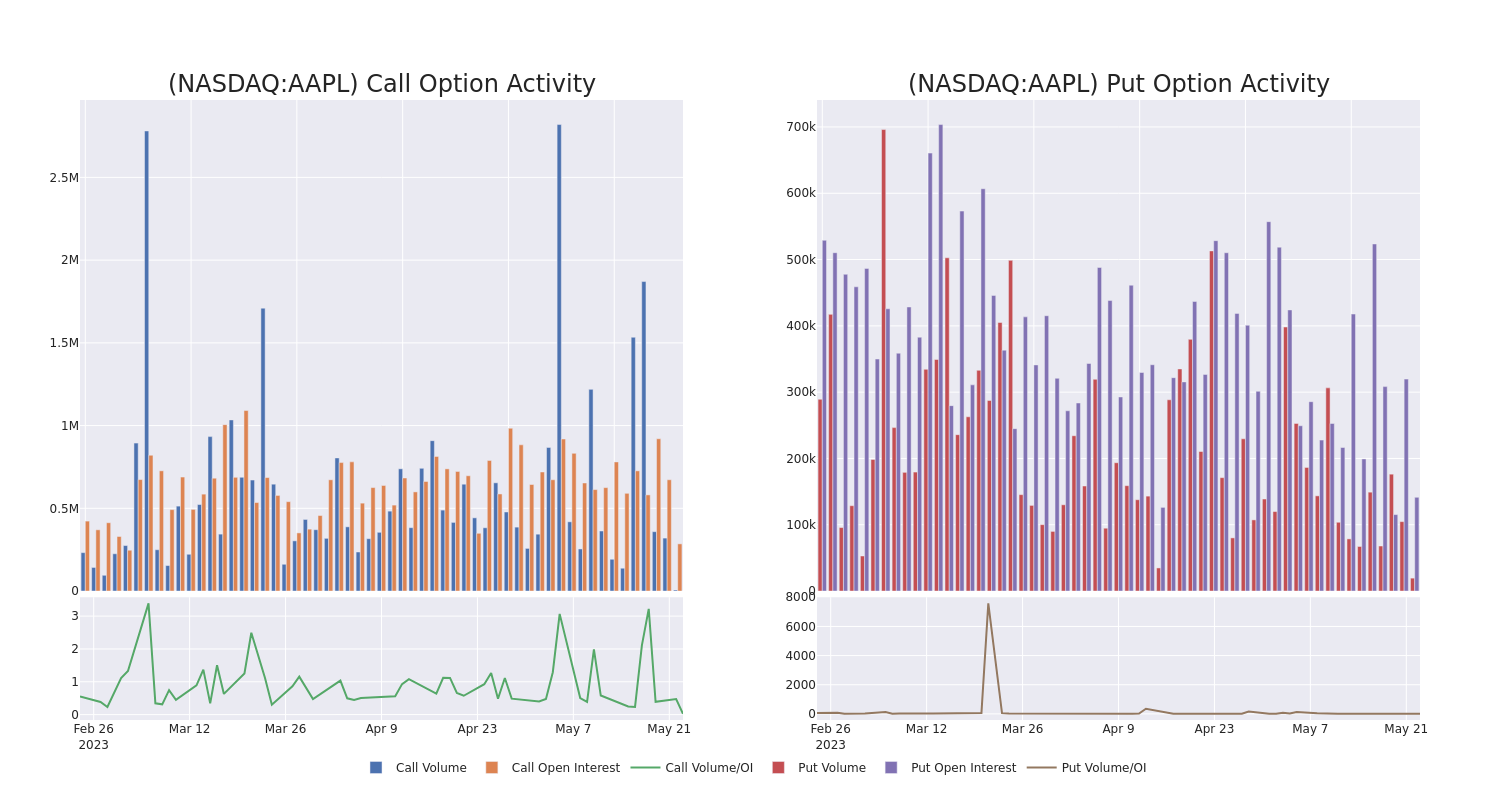Click the tallest purple put open interest bar

pyautogui.click(x=940, y=358)
